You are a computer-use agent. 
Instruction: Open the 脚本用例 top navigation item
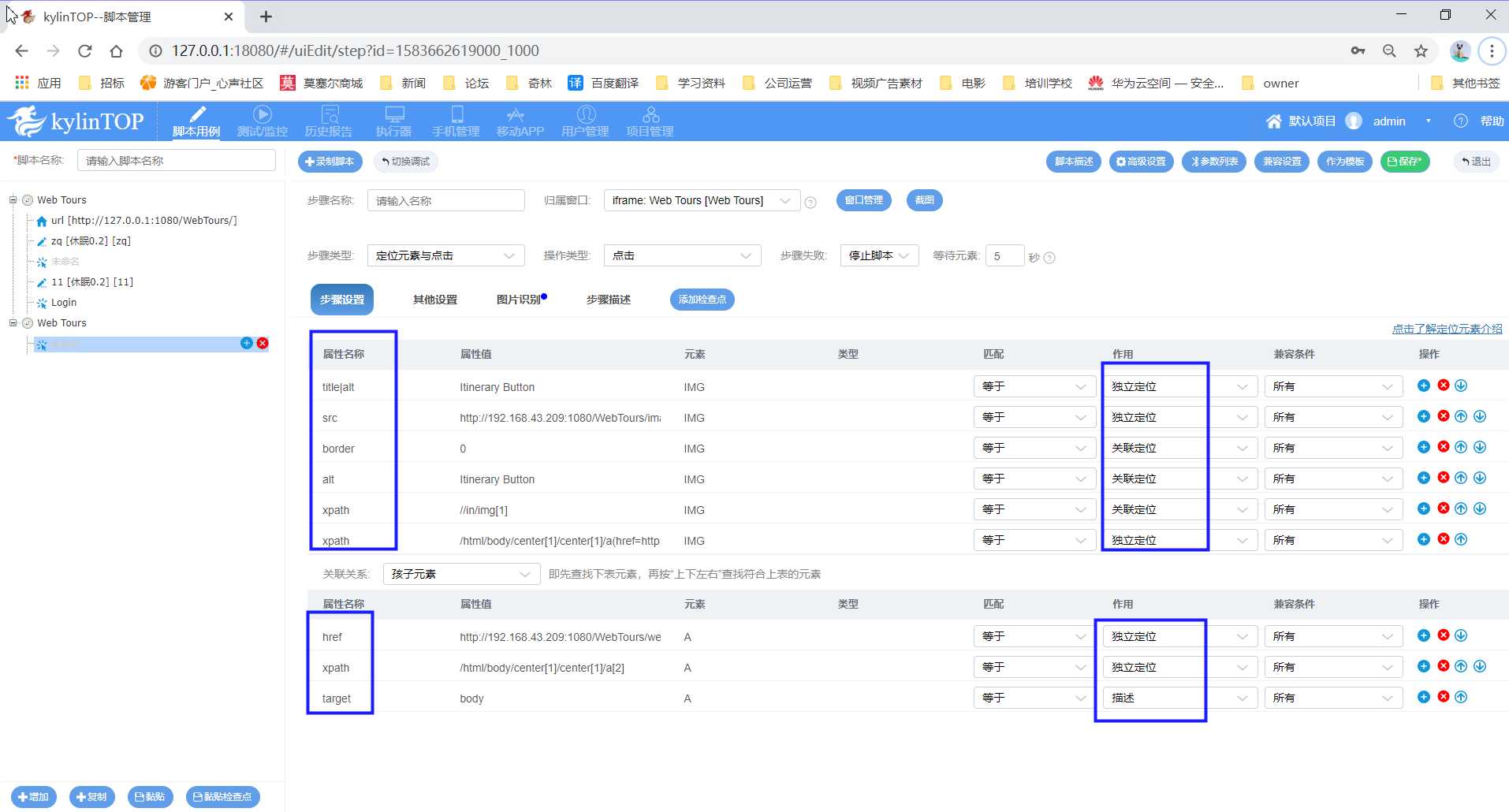tap(196, 121)
